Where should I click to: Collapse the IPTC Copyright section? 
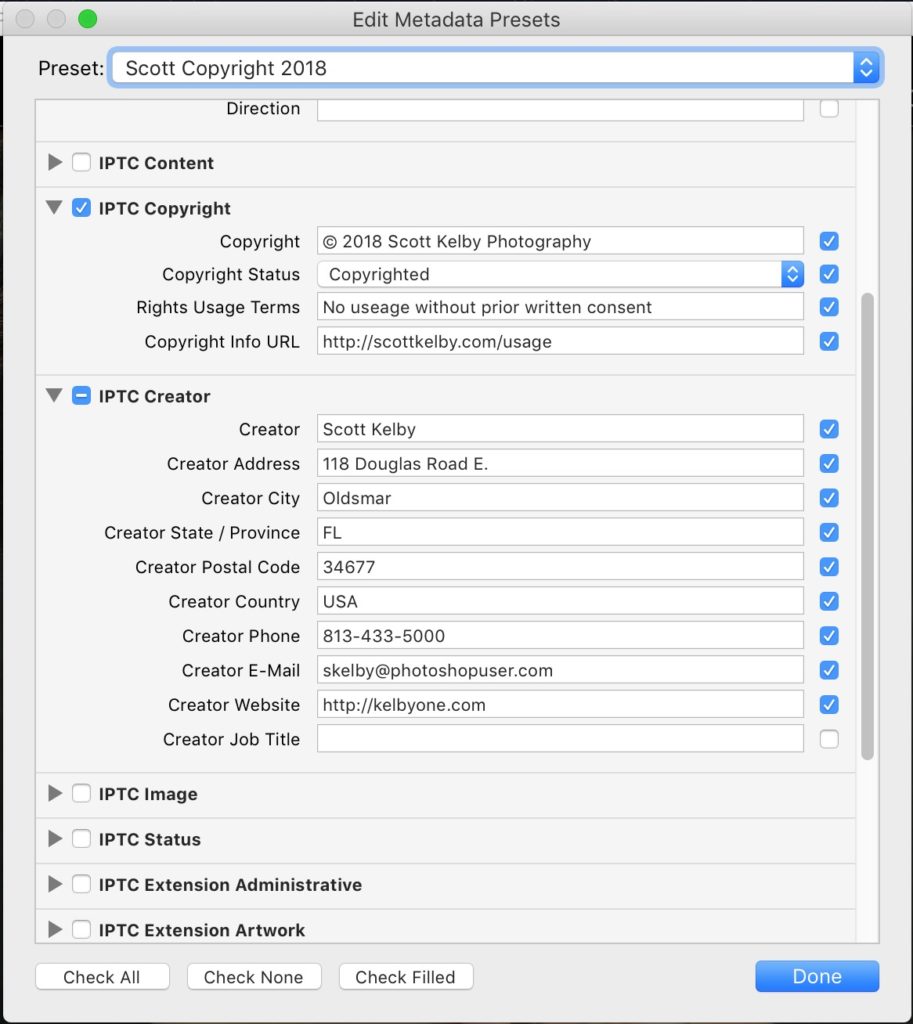click(x=55, y=208)
